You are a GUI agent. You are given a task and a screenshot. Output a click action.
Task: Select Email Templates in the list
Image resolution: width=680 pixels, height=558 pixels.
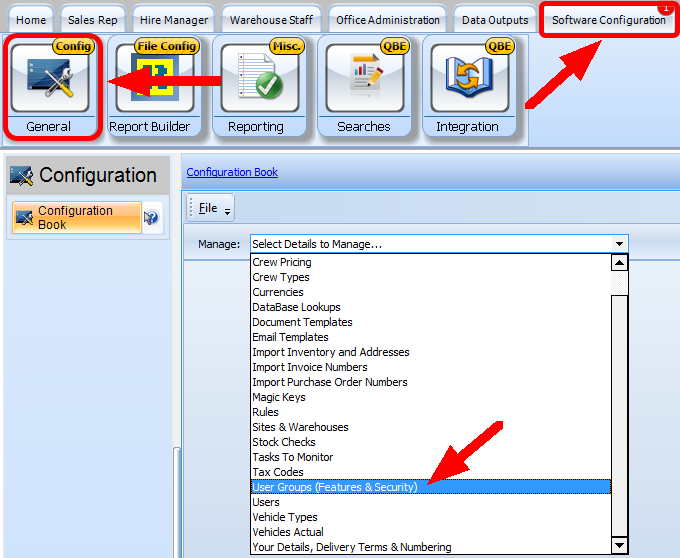[290, 337]
